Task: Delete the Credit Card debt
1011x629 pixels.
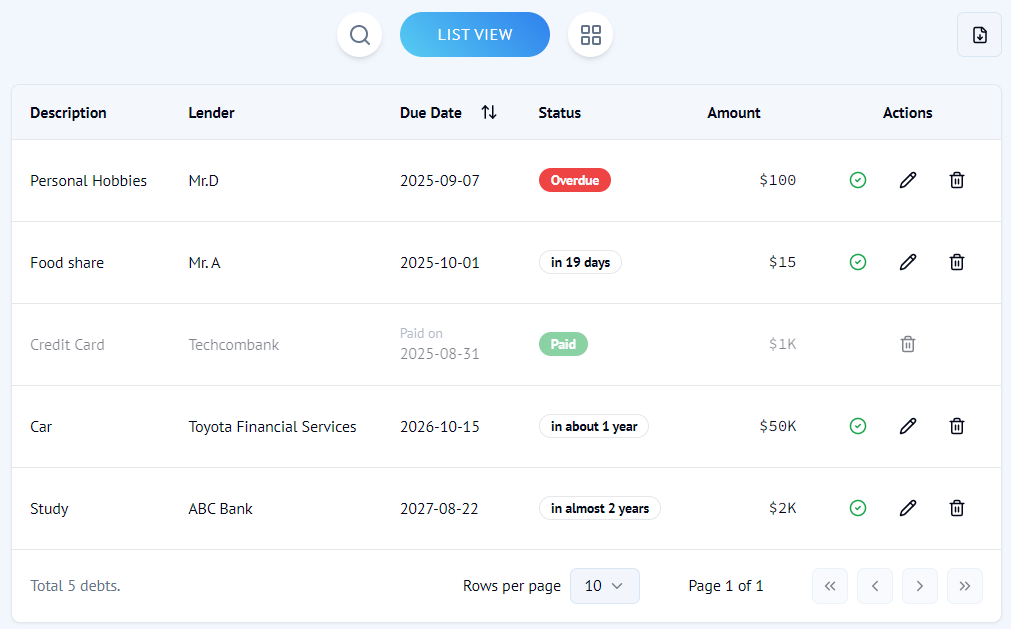Action: [907, 344]
